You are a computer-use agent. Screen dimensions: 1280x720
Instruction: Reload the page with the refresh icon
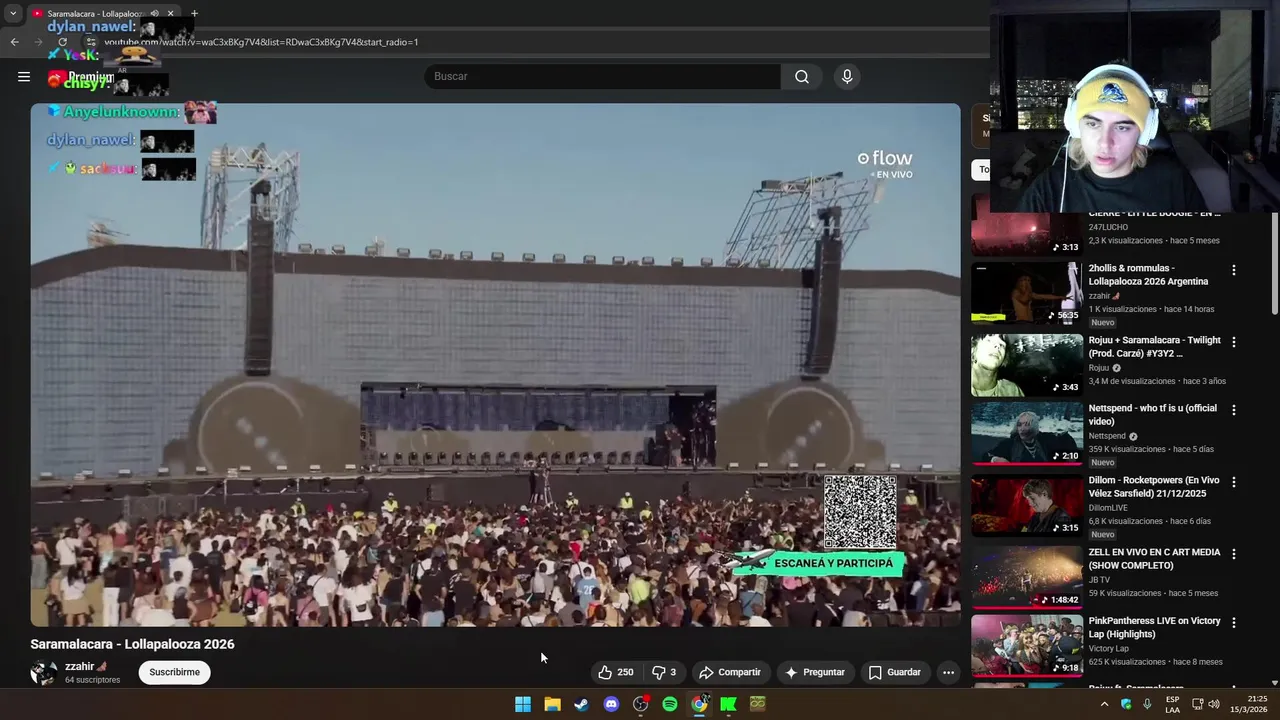62,42
